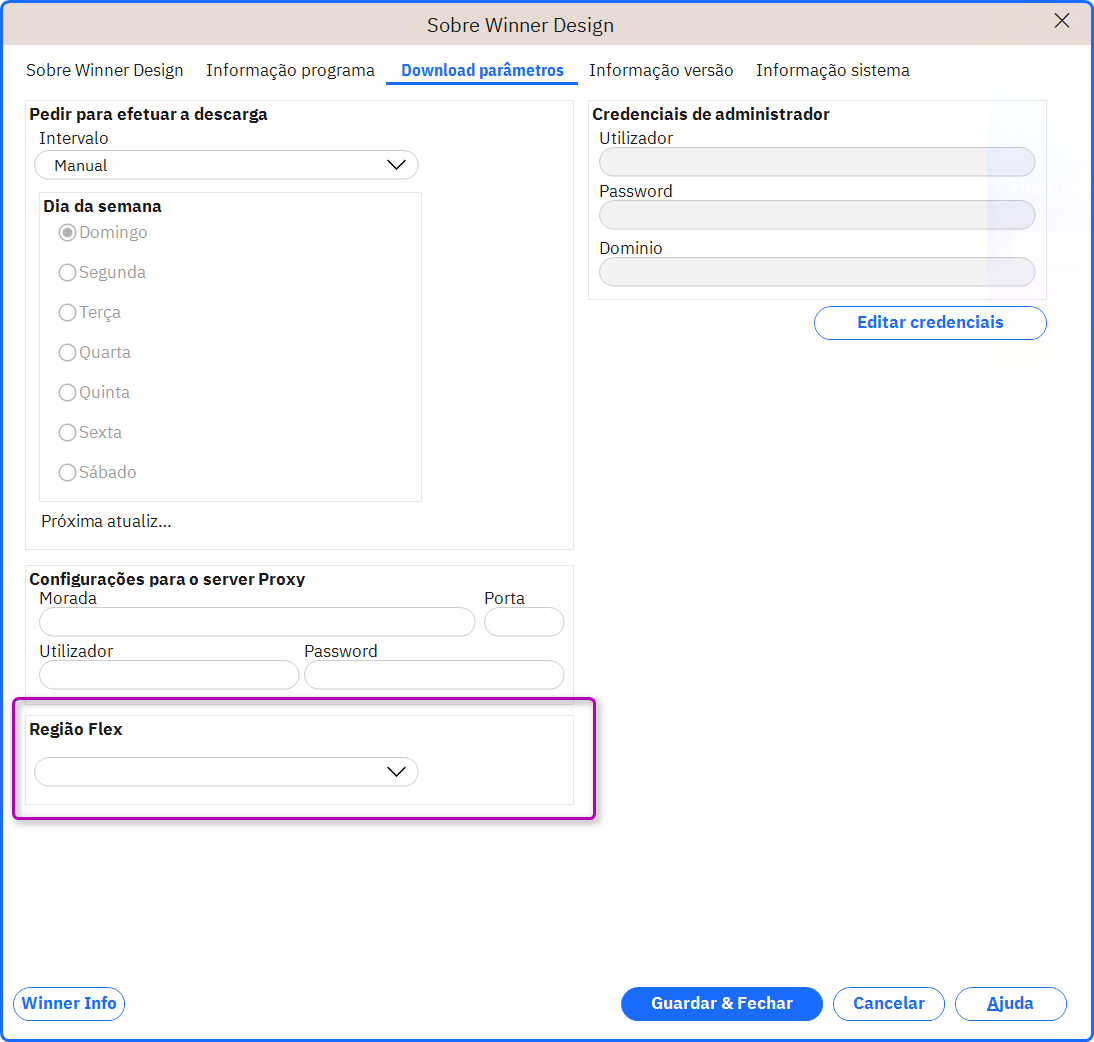Click the Cancelar button
This screenshot has width=1094, height=1042.
tap(889, 1004)
